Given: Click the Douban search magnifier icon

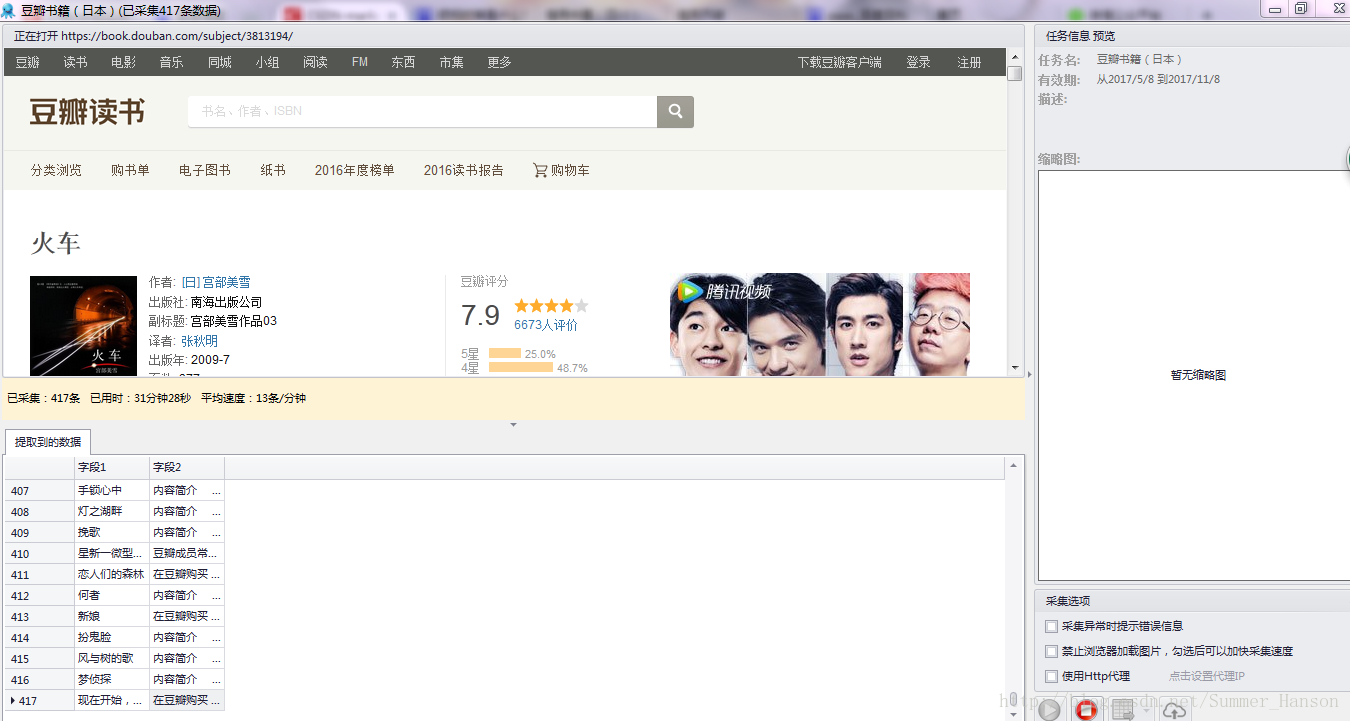Looking at the screenshot, I should 675,112.
